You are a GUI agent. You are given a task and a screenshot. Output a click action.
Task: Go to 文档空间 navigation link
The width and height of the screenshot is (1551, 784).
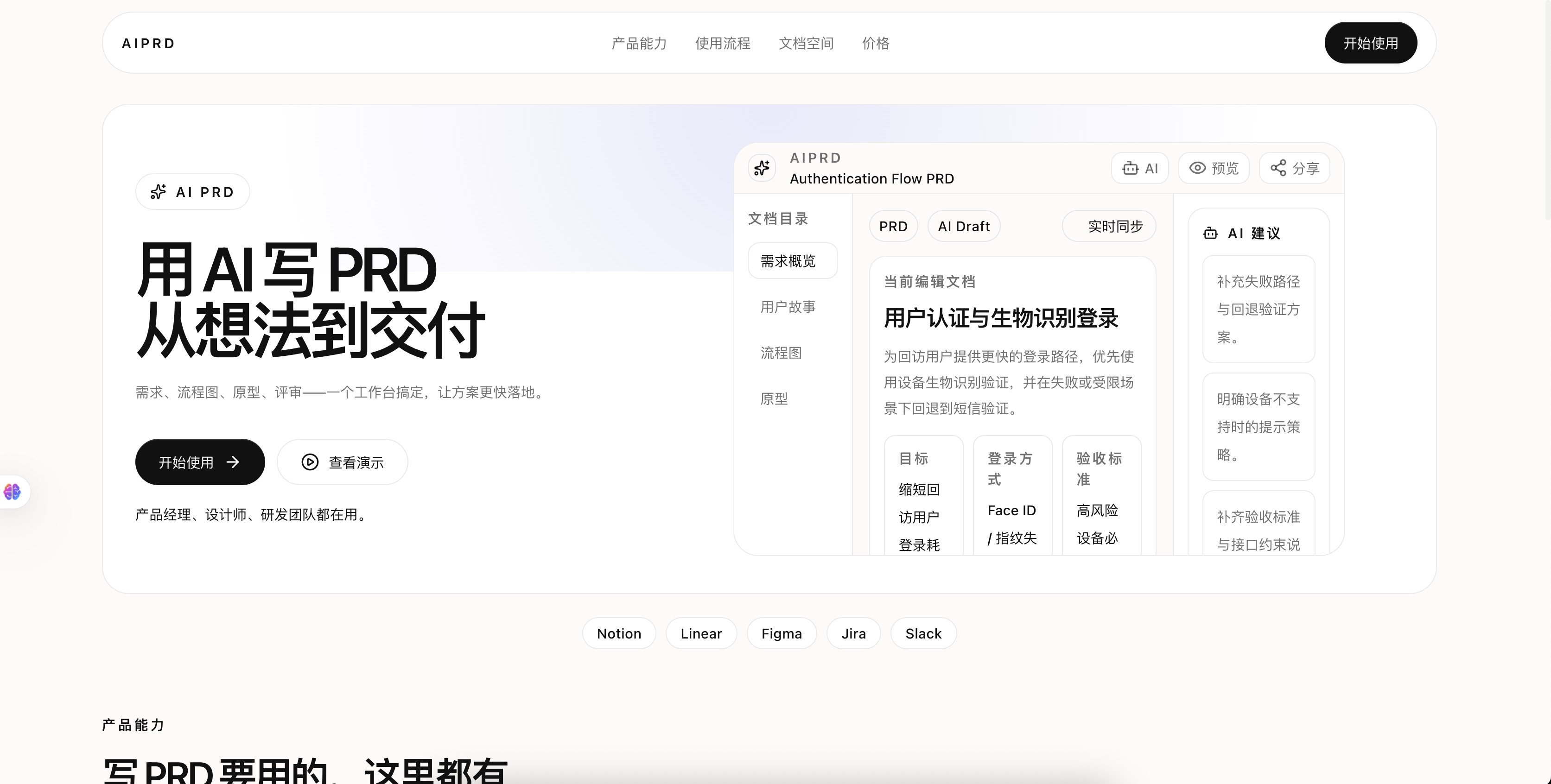[806, 43]
